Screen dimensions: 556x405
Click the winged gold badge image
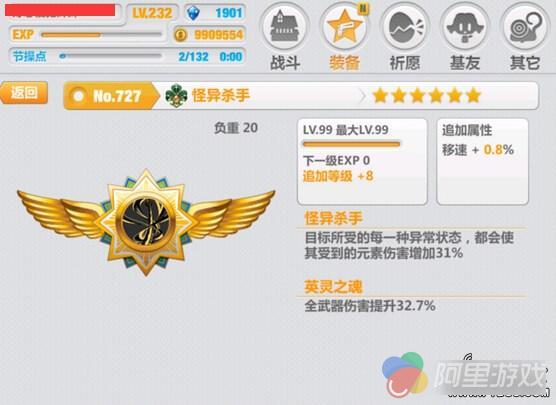146,222
